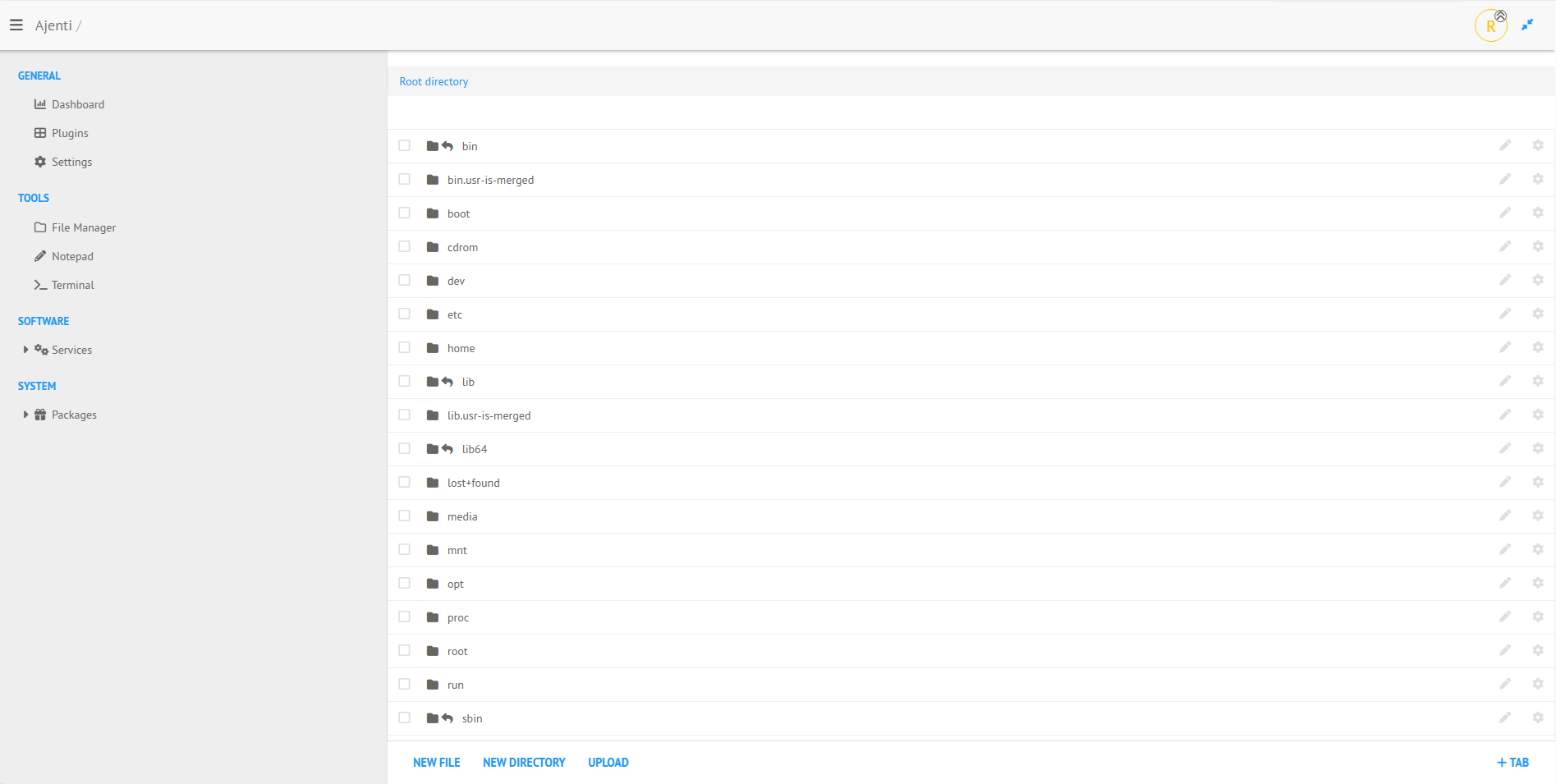1565x784 pixels.
Task: Click the hamburger menu icon
Action: [x=16, y=25]
